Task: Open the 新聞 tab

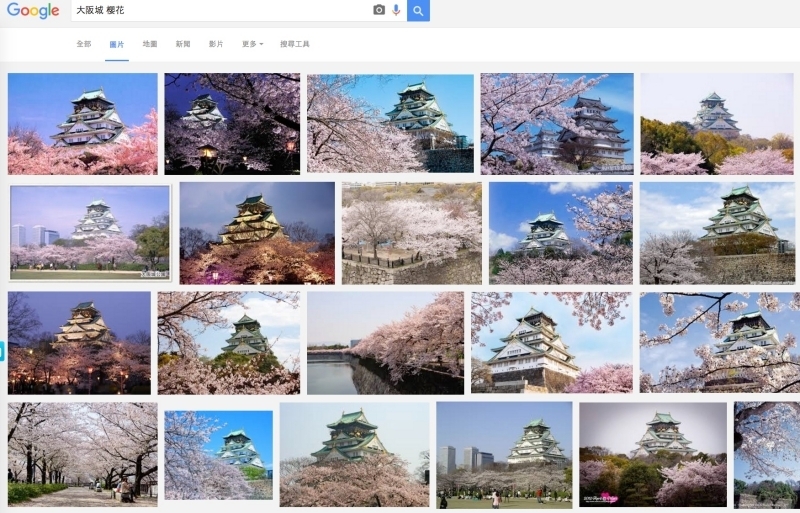Action: (183, 44)
